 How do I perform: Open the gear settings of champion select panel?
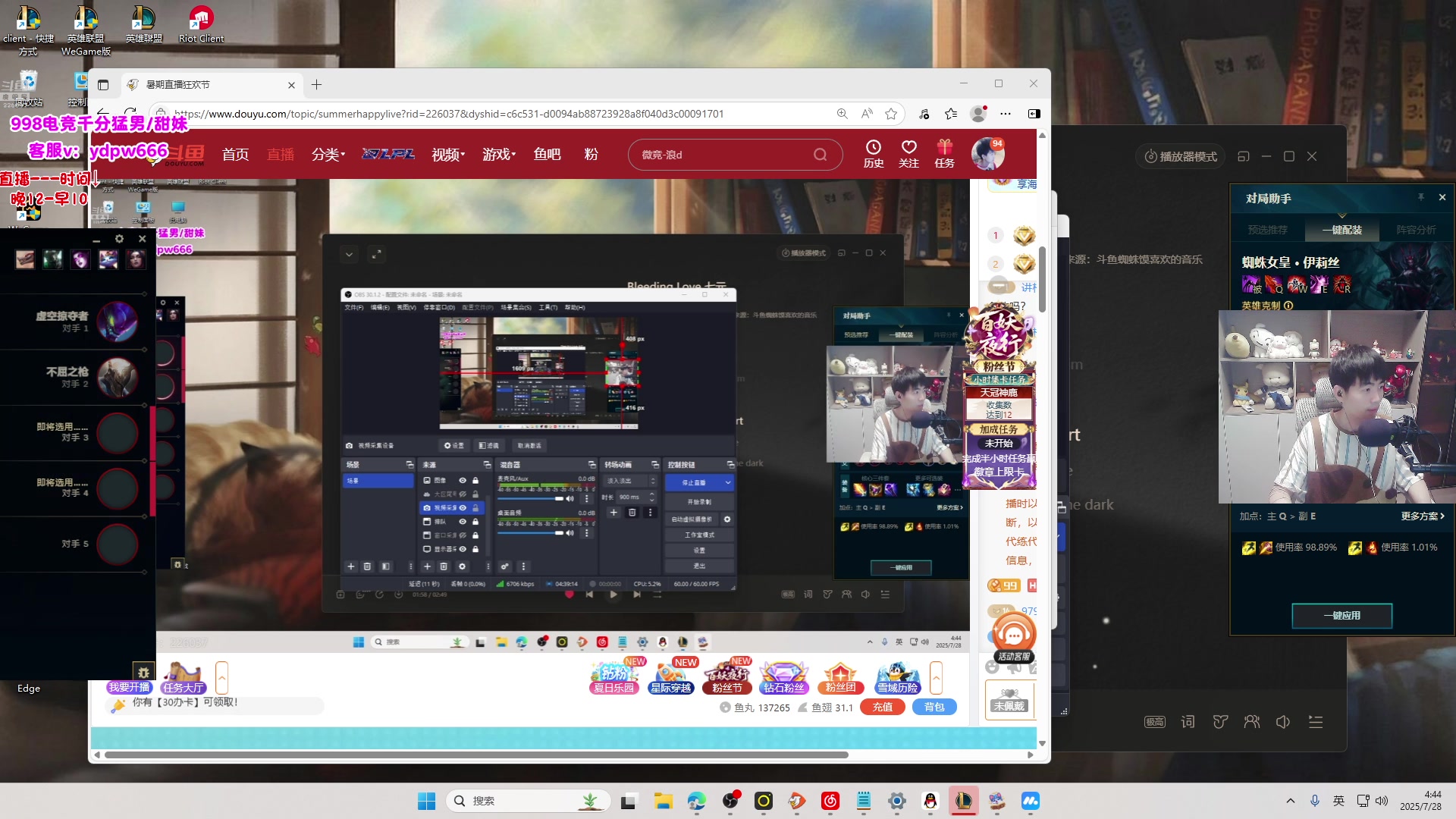(119, 239)
